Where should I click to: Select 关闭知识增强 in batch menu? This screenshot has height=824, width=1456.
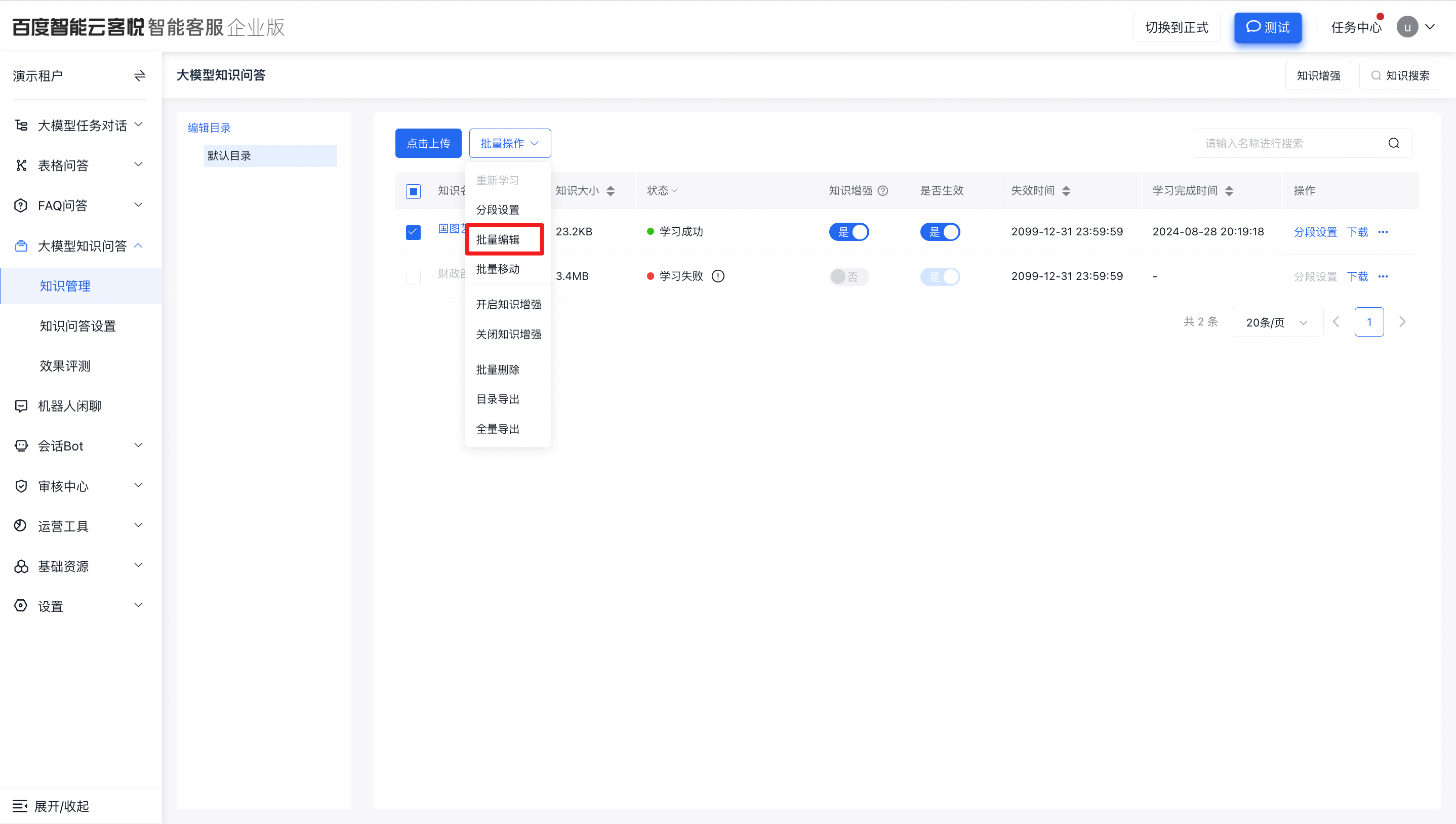(x=508, y=334)
